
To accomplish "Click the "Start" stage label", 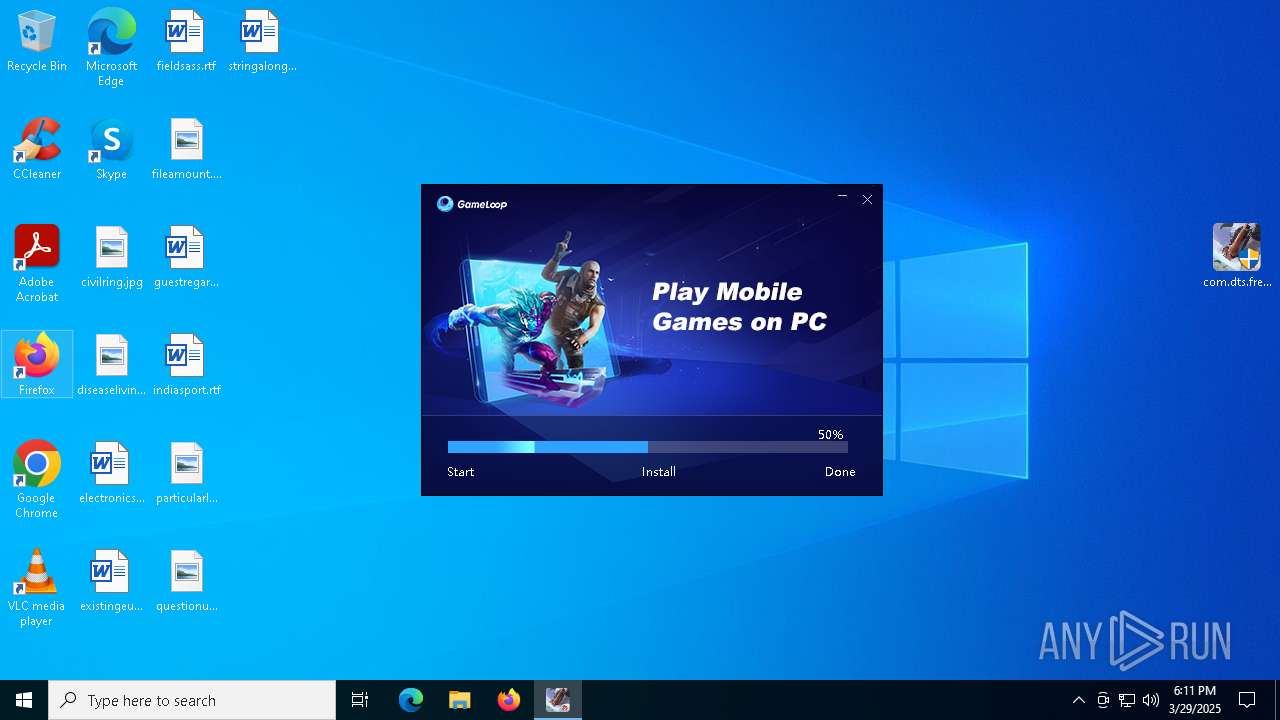I will click(x=461, y=472).
